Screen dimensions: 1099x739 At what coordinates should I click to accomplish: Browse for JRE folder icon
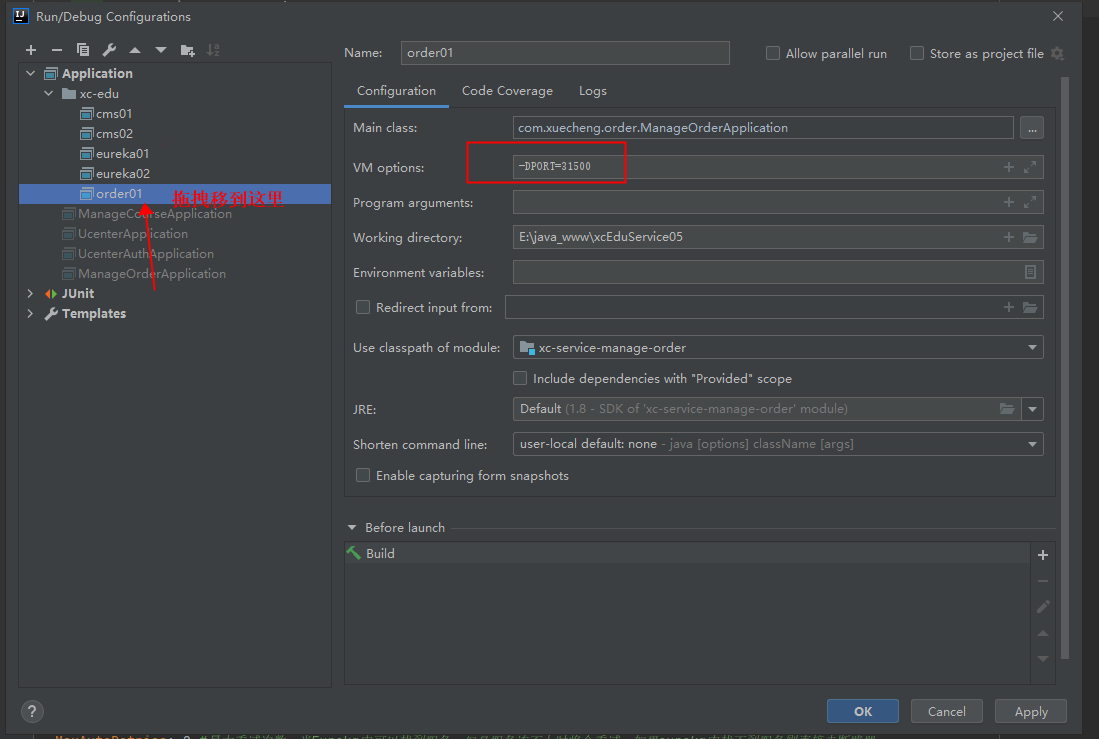[x=1007, y=409]
